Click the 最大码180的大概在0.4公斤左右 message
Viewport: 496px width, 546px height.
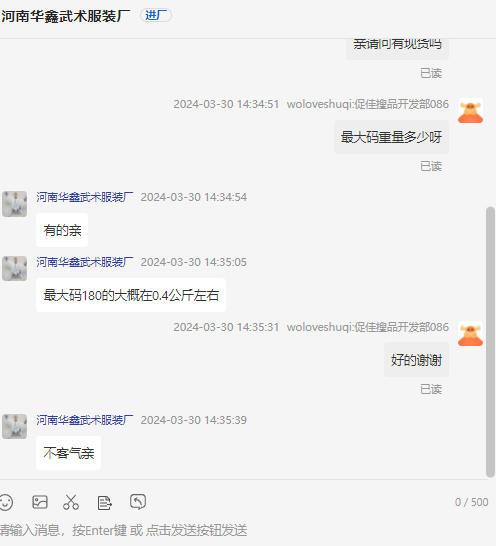click(131, 295)
